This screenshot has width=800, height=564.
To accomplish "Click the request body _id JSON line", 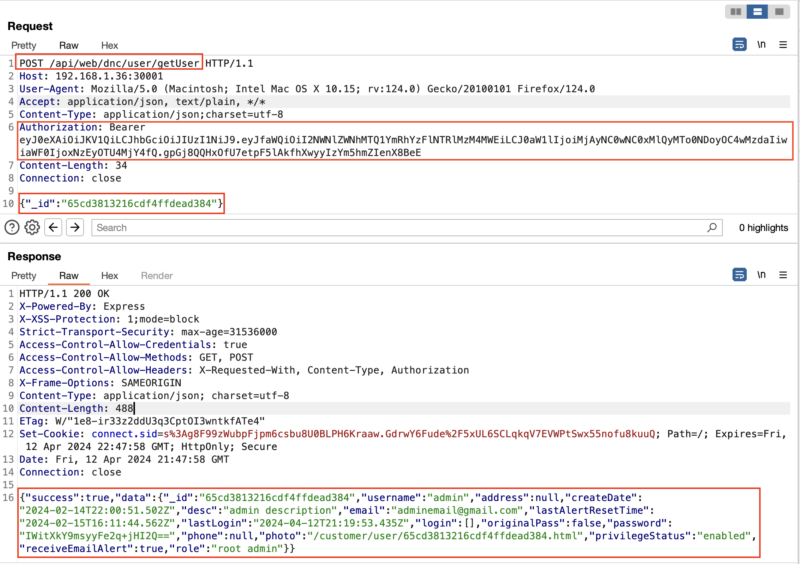I will (120, 204).
